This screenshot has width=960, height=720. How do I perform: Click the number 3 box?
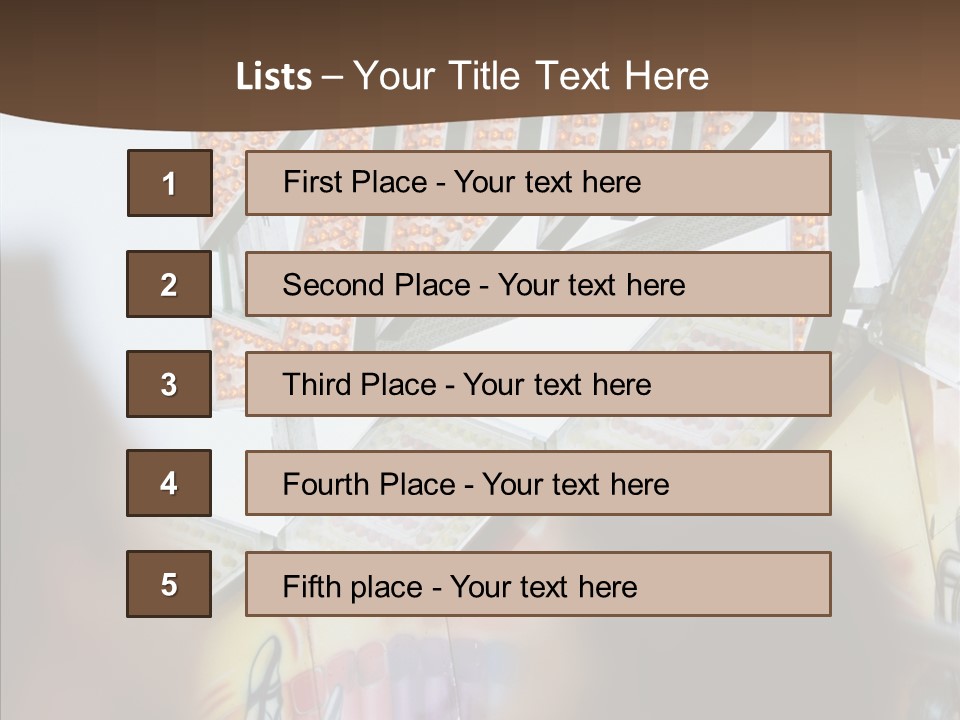tap(169, 384)
